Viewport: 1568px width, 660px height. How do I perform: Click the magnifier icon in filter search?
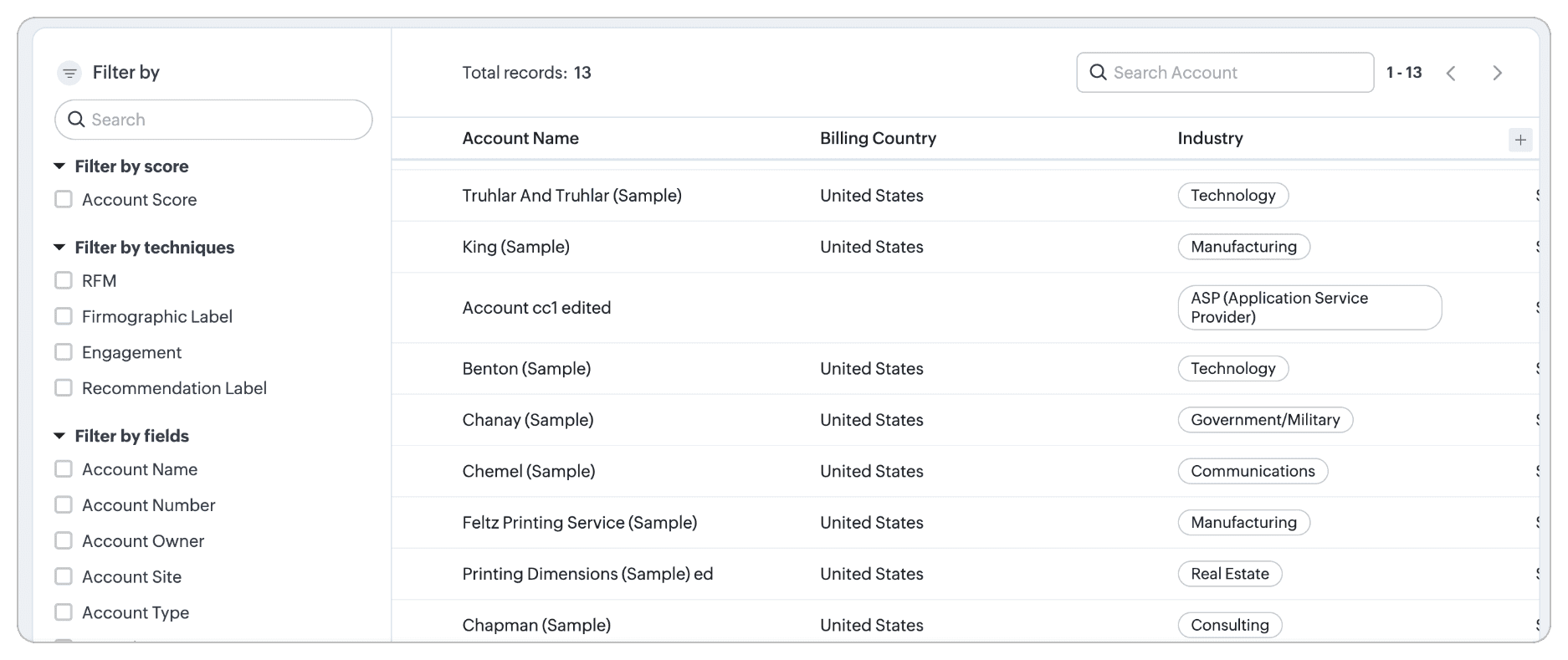pyautogui.click(x=76, y=120)
